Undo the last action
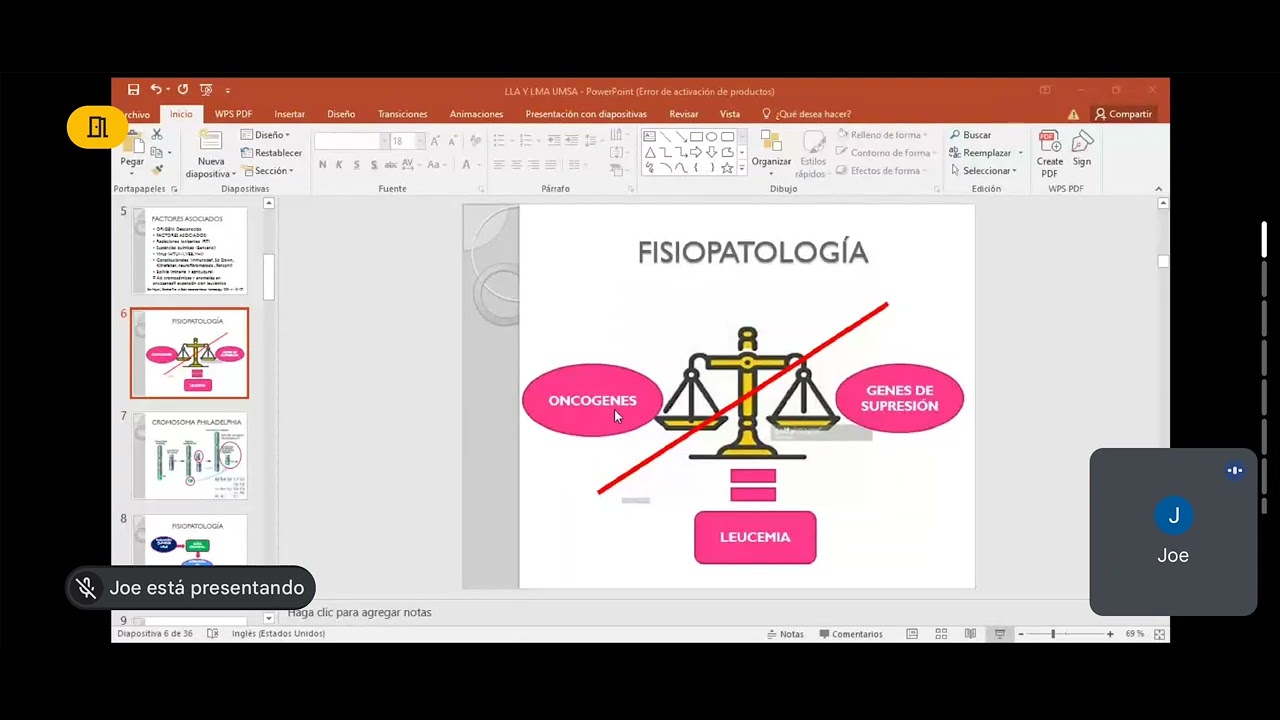 coord(156,90)
